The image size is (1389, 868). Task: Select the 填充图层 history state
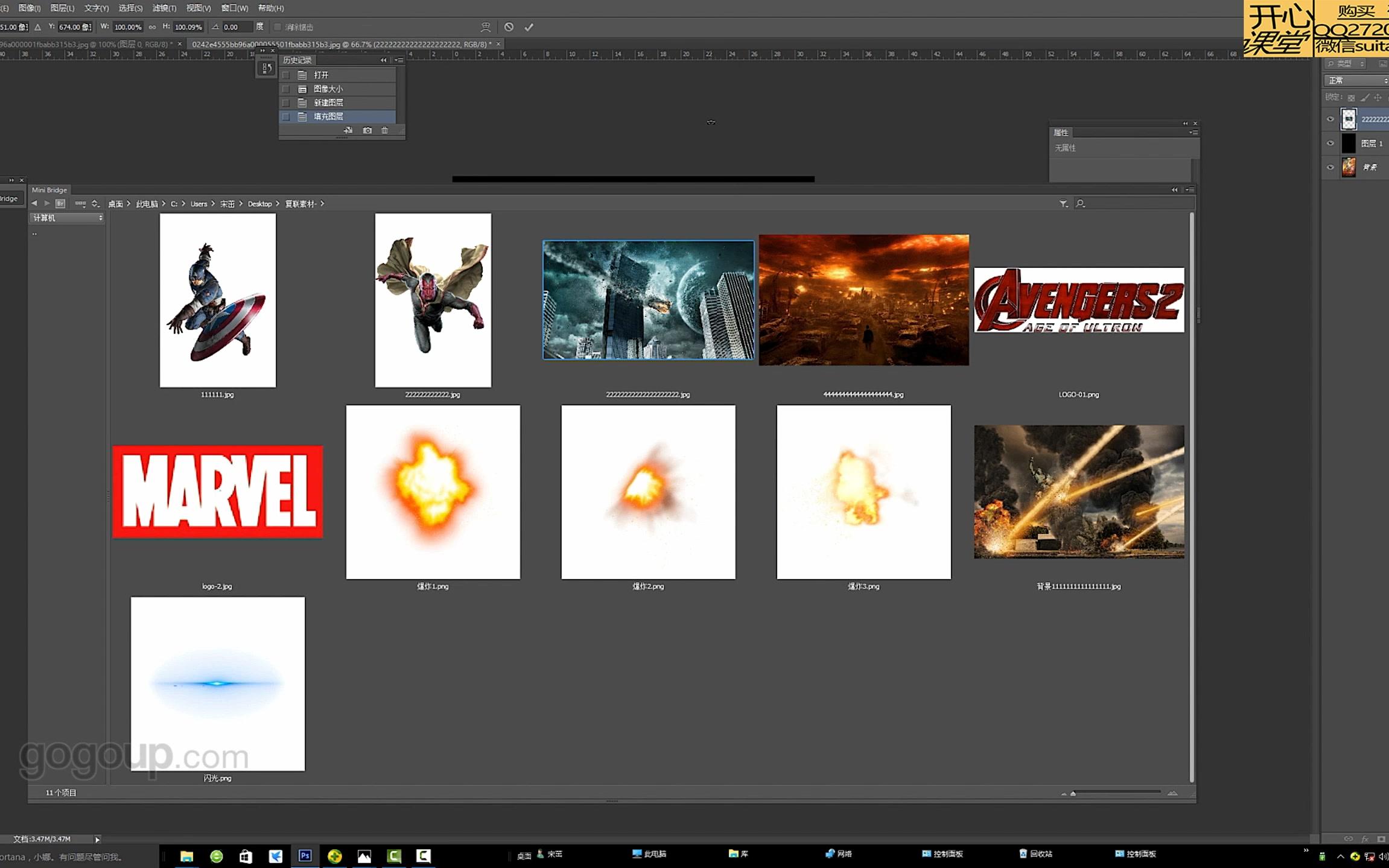(x=338, y=117)
